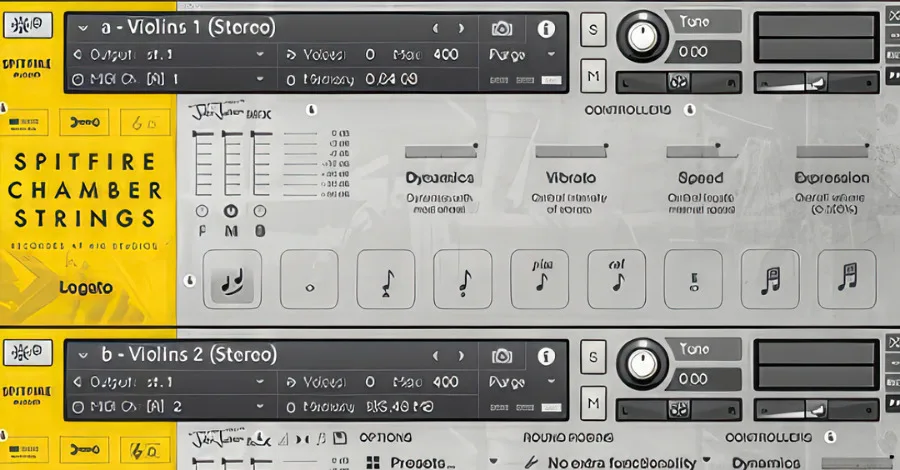Viewport: 900px width, 470px height.
Task: Click the Controllers heading in Violins 1
Action: [627, 110]
